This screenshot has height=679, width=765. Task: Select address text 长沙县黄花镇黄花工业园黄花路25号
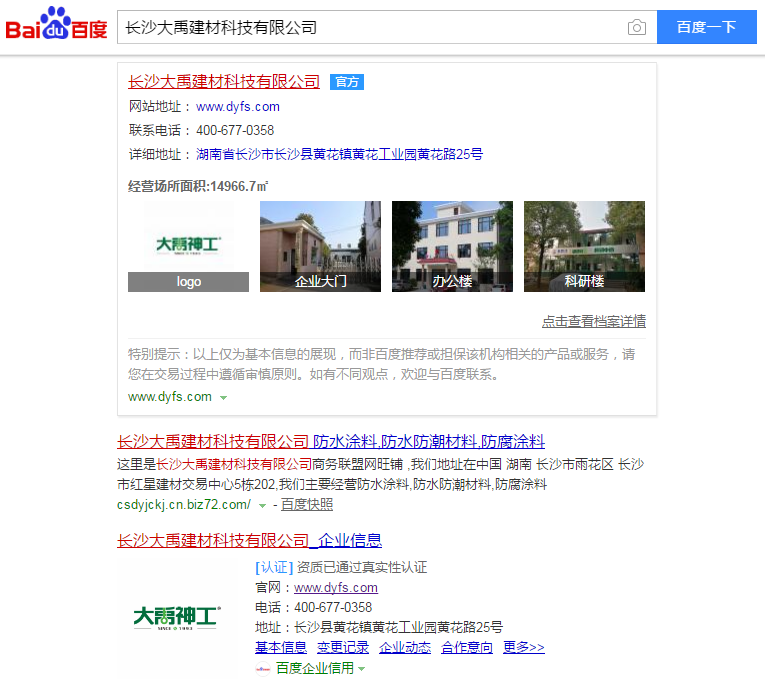point(398,627)
